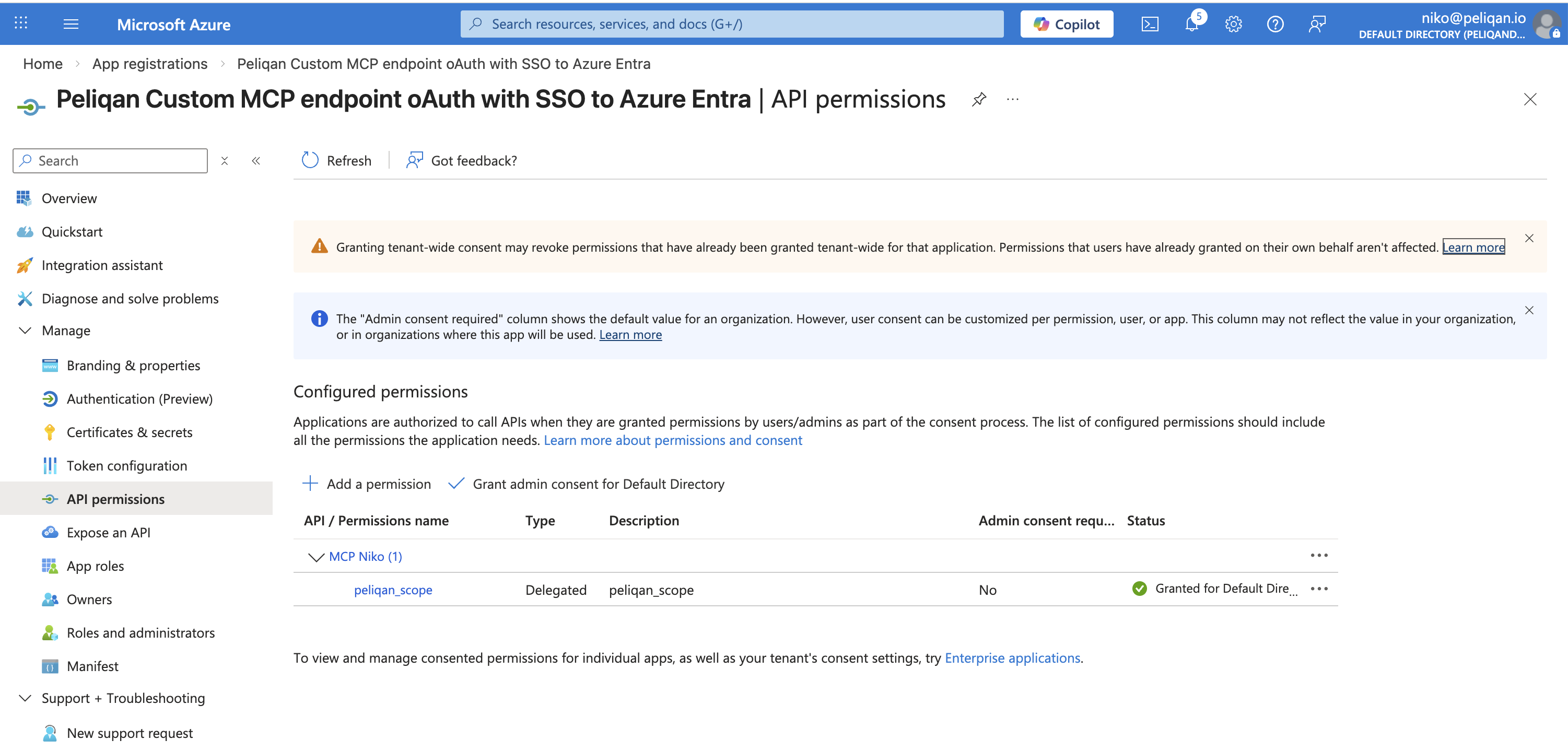Click the green Granted status check icon
This screenshot has width=1568, height=752.
1140,589
